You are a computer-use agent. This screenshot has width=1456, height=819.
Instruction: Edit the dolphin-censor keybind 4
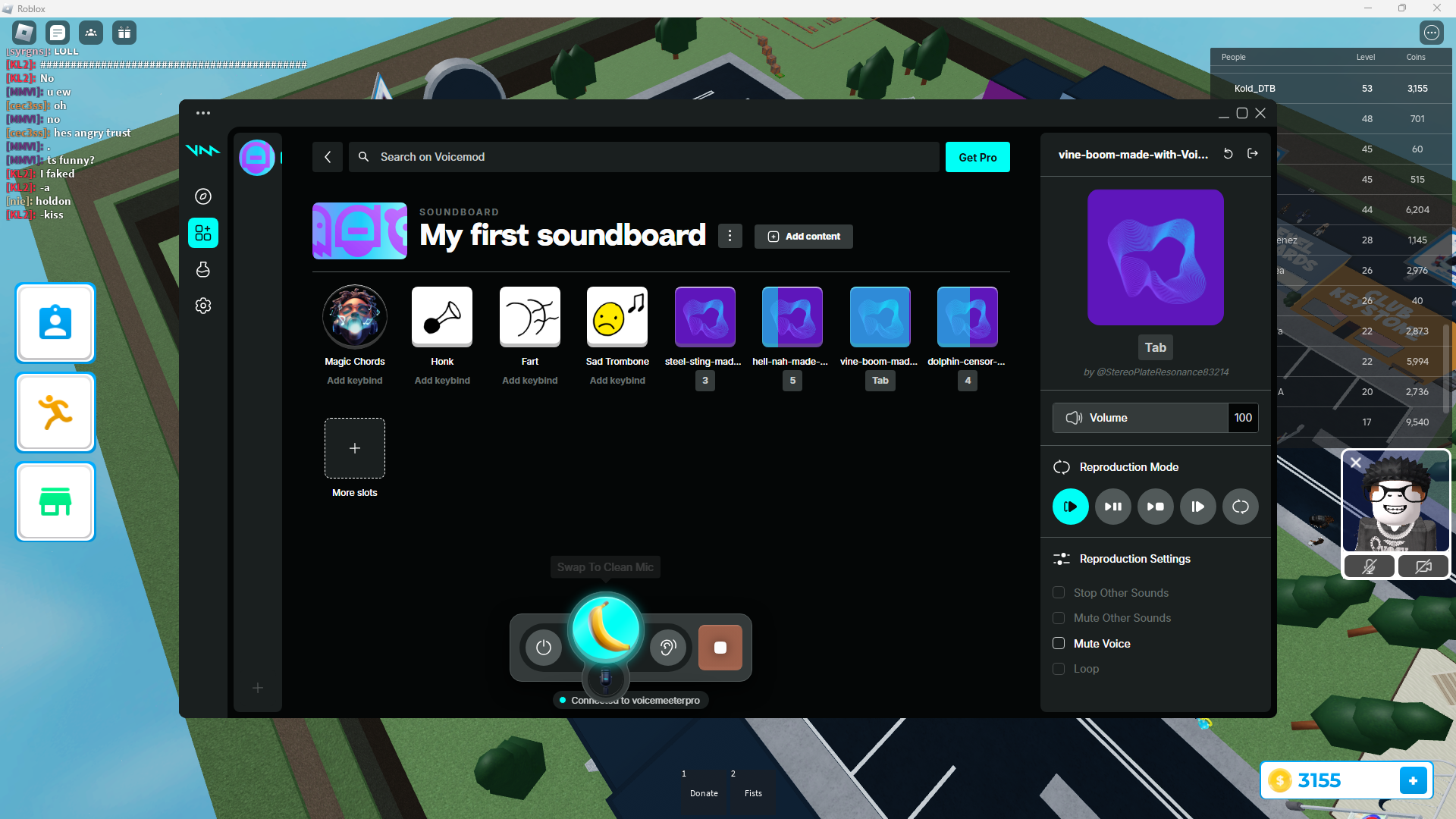point(968,381)
